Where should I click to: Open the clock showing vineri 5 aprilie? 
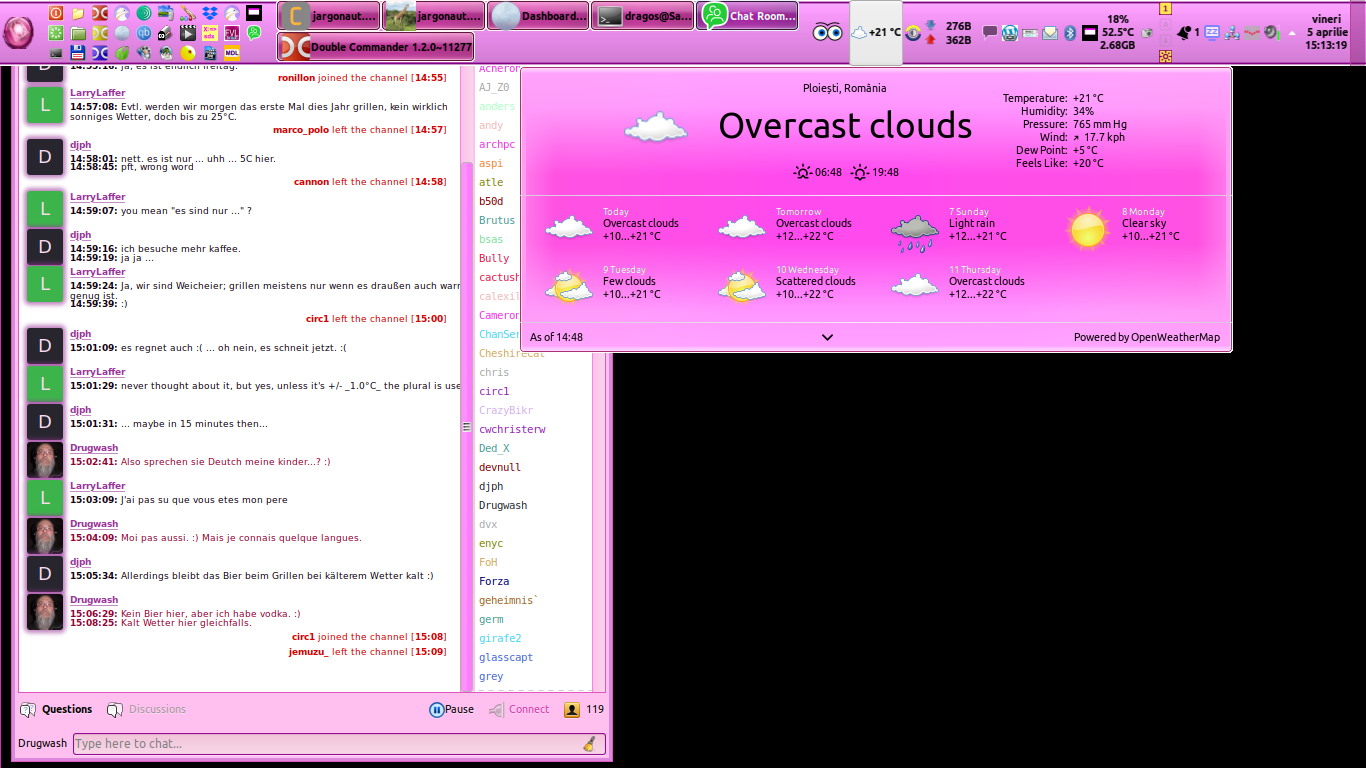click(x=1325, y=32)
